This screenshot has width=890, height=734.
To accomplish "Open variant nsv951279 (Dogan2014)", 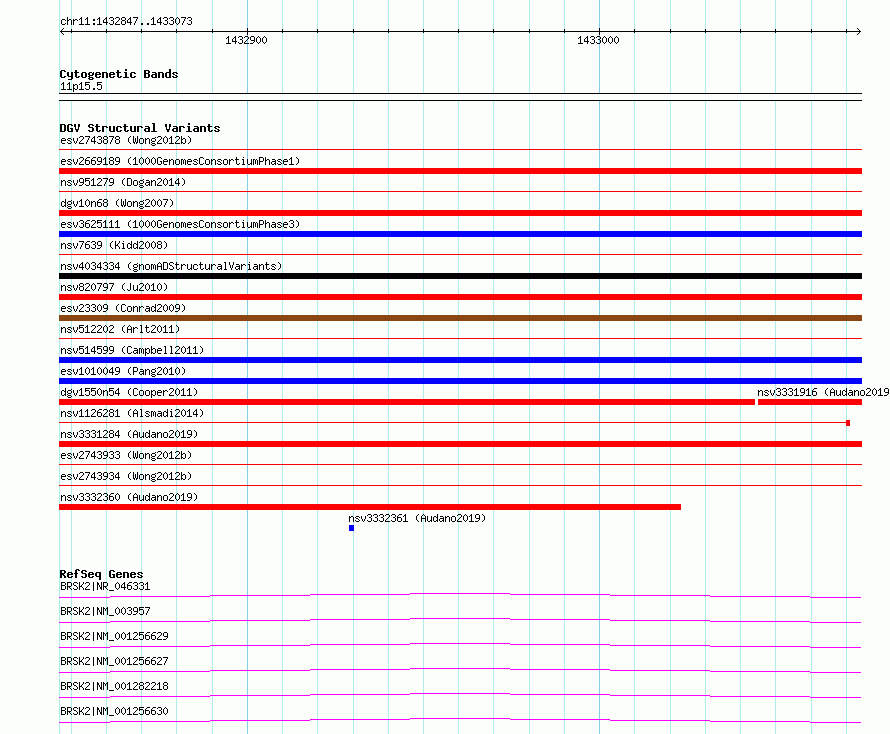I will pos(123,182).
